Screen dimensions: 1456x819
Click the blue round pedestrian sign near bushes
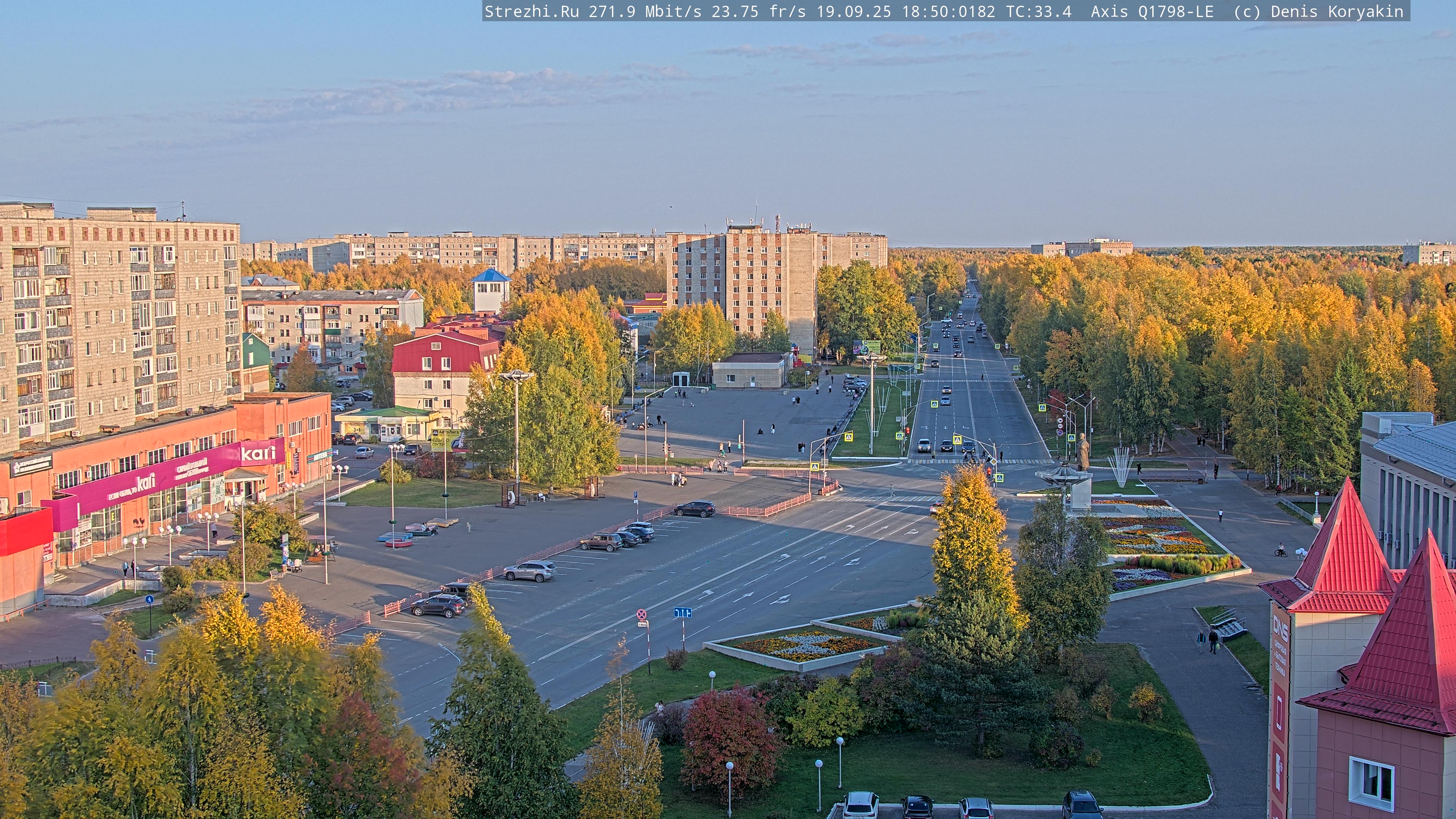click(149, 600)
